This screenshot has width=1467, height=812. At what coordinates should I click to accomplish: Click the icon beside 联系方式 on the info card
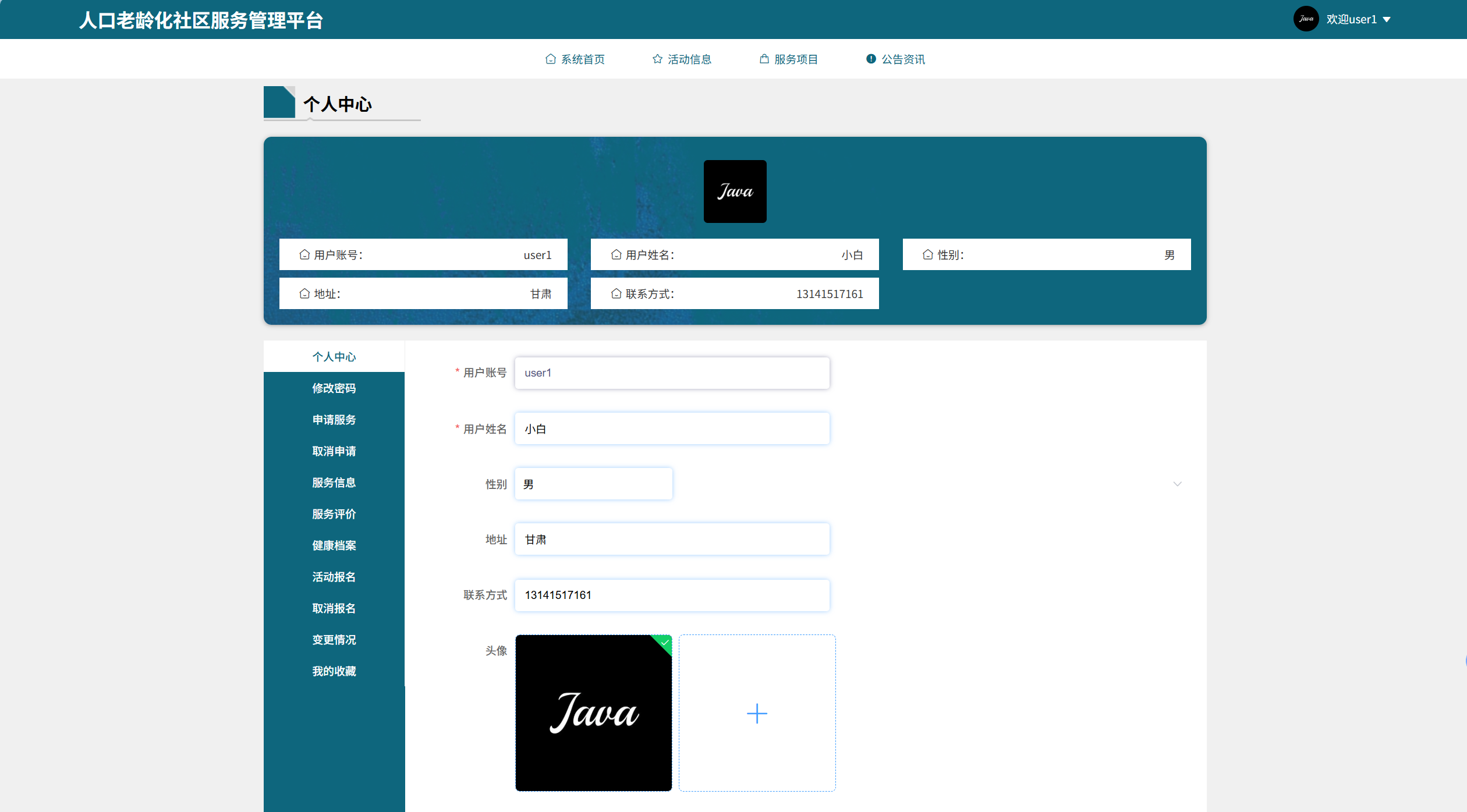point(616,294)
